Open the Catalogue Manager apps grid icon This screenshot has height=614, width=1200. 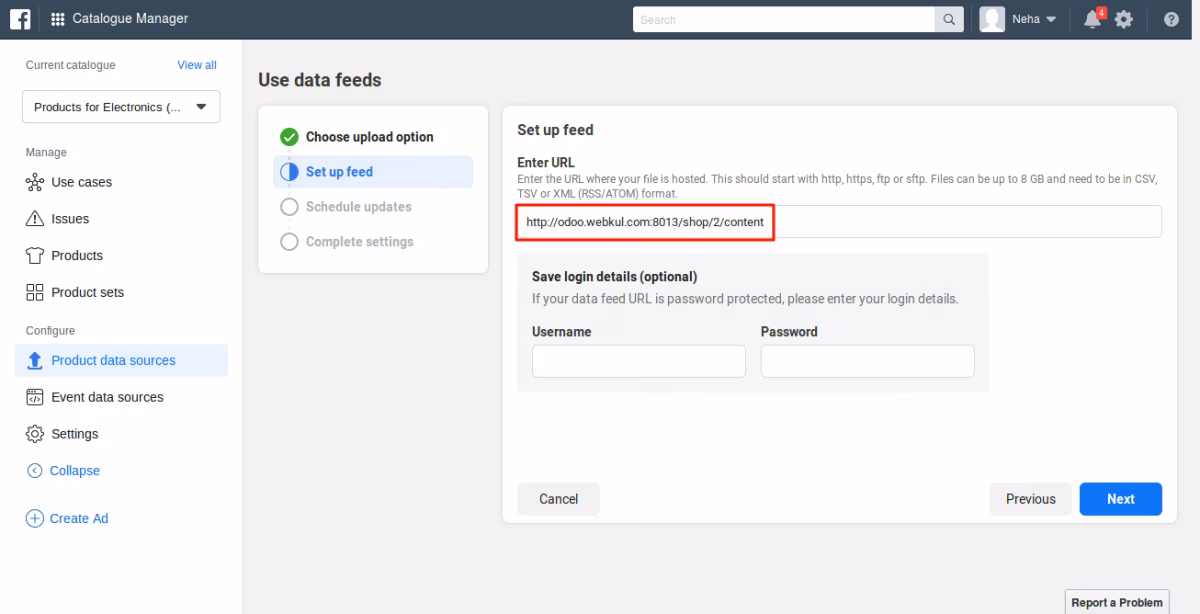57,19
